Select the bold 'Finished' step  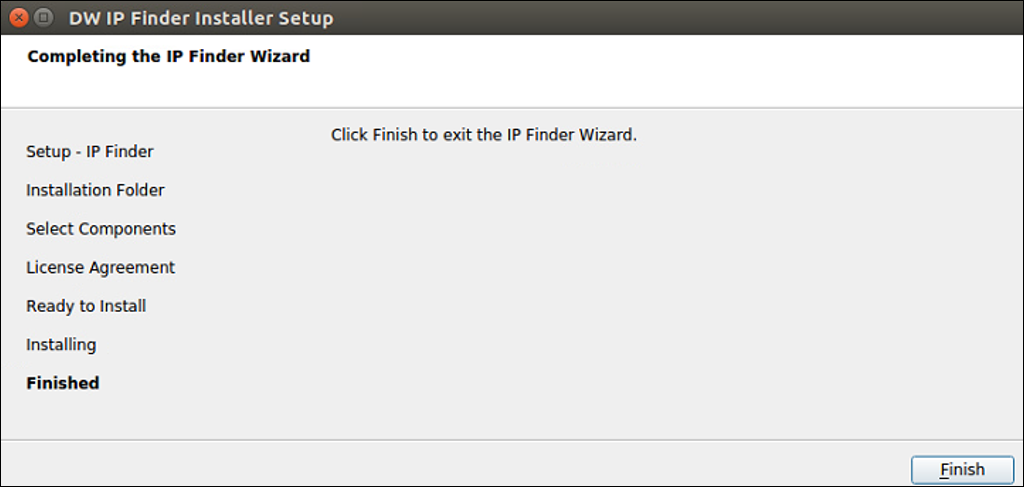coord(63,383)
